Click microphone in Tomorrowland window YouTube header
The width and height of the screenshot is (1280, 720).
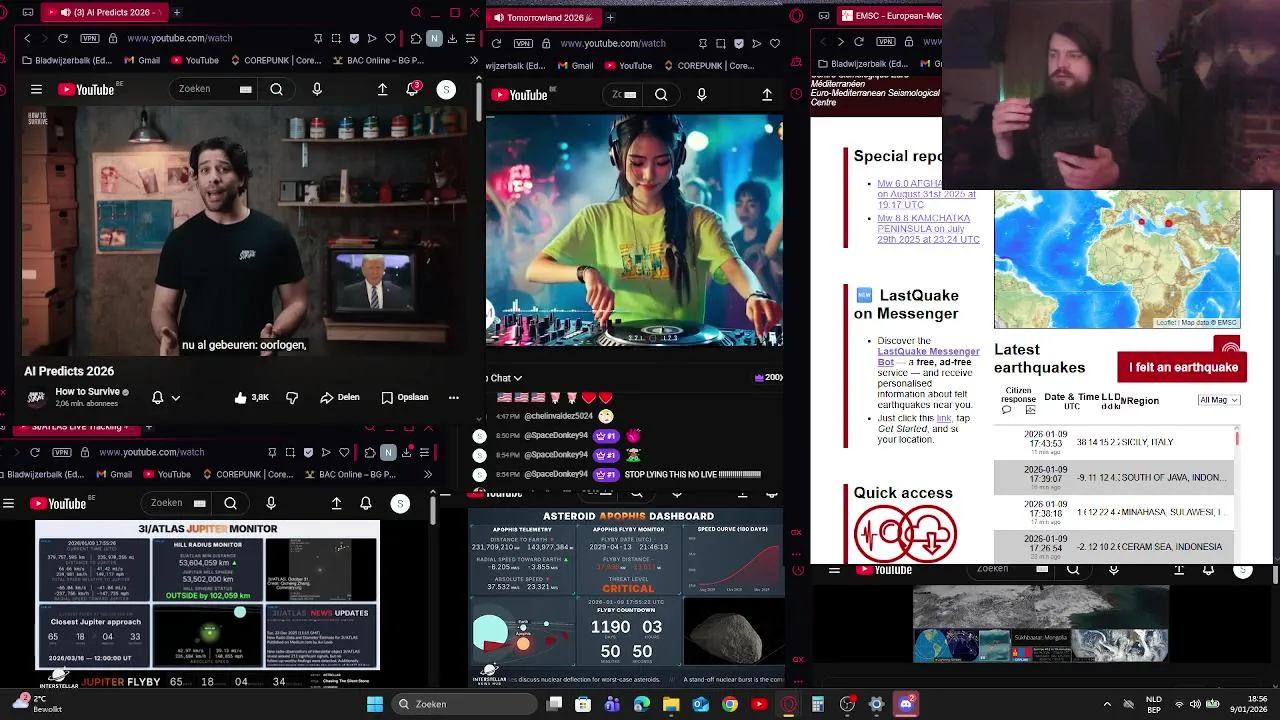coord(701,94)
